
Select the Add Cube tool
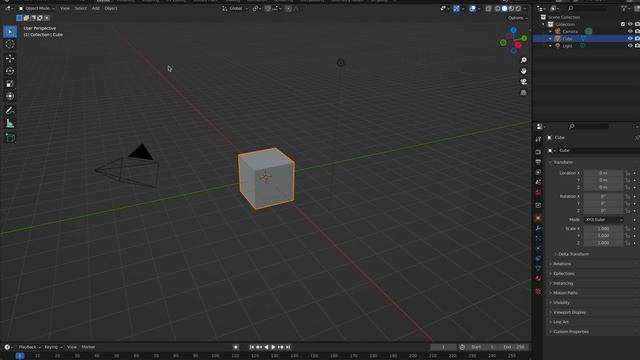[x=10, y=138]
